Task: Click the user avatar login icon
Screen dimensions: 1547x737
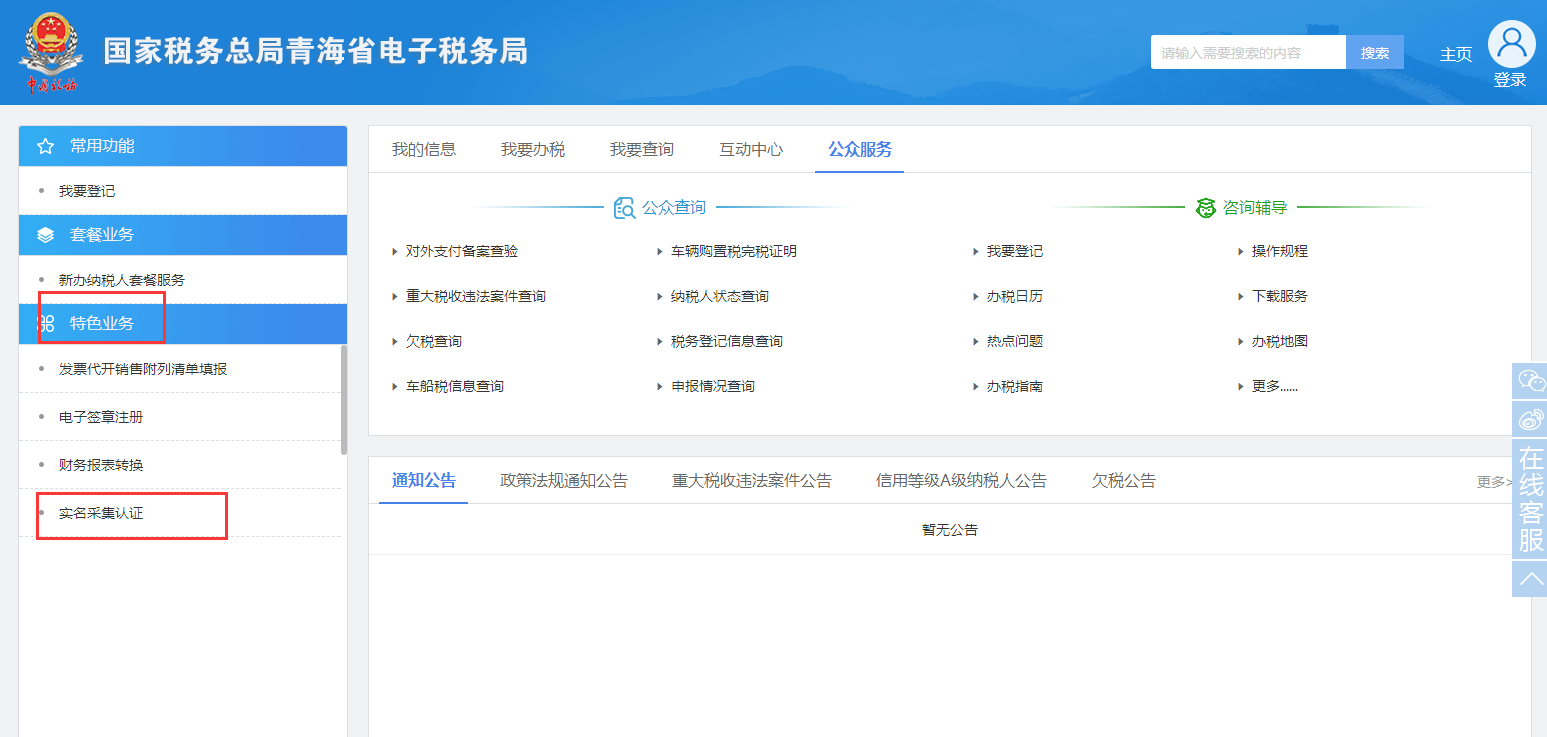Action: pos(1511,45)
